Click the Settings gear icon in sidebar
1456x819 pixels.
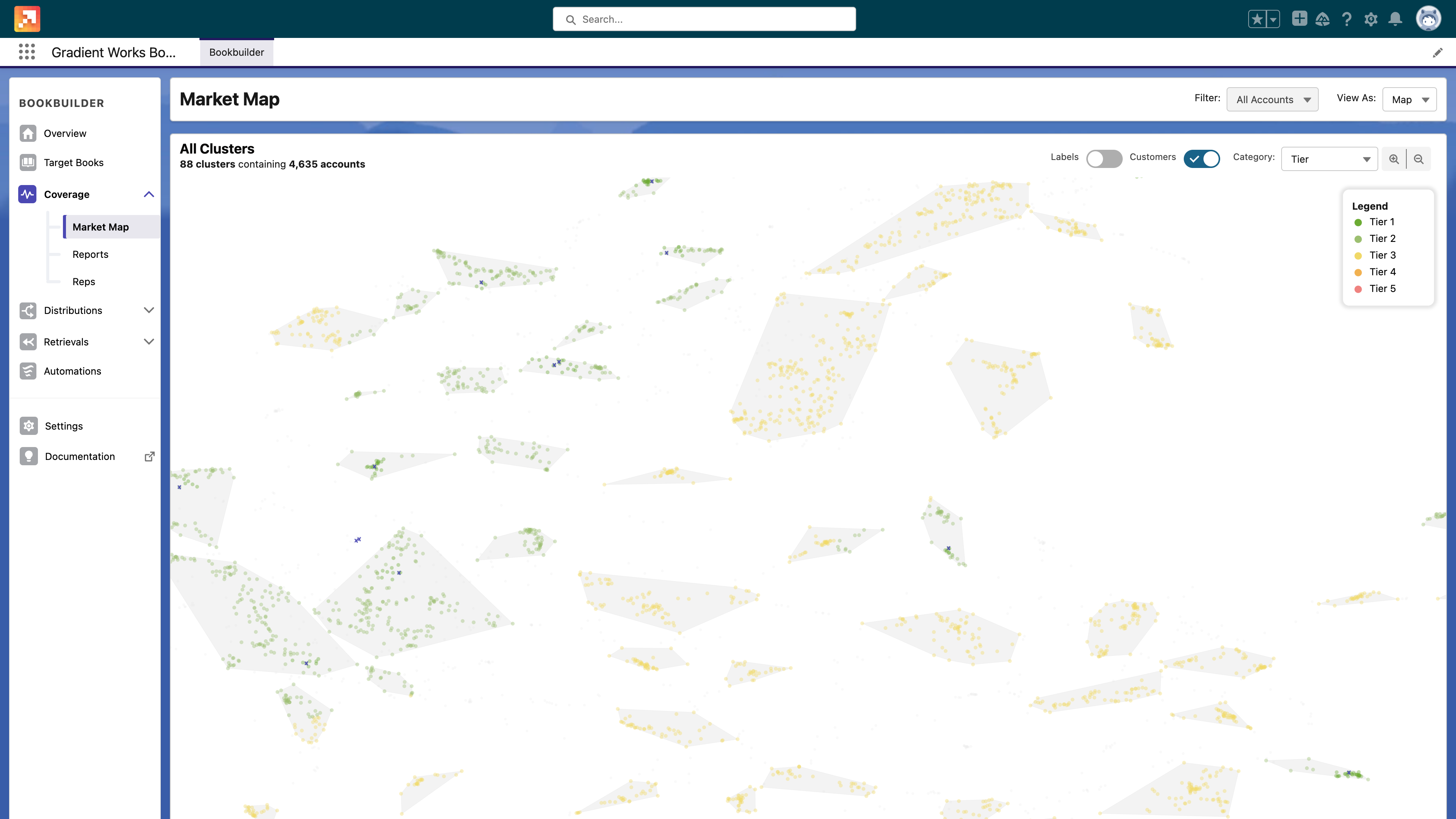(x=29, y=426)
